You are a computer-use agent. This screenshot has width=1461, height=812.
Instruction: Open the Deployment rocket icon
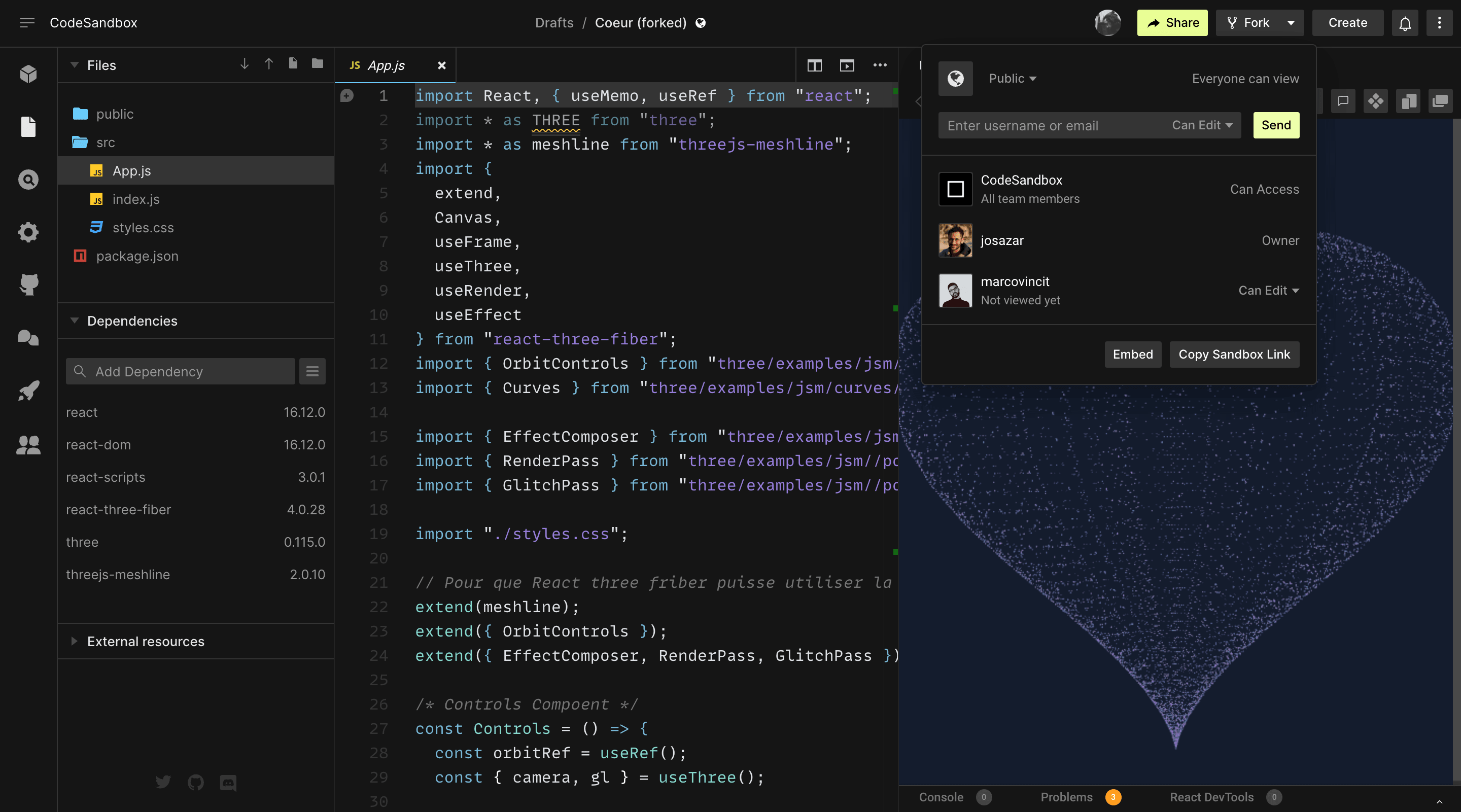pyautogui.click(x=28, y=391)
